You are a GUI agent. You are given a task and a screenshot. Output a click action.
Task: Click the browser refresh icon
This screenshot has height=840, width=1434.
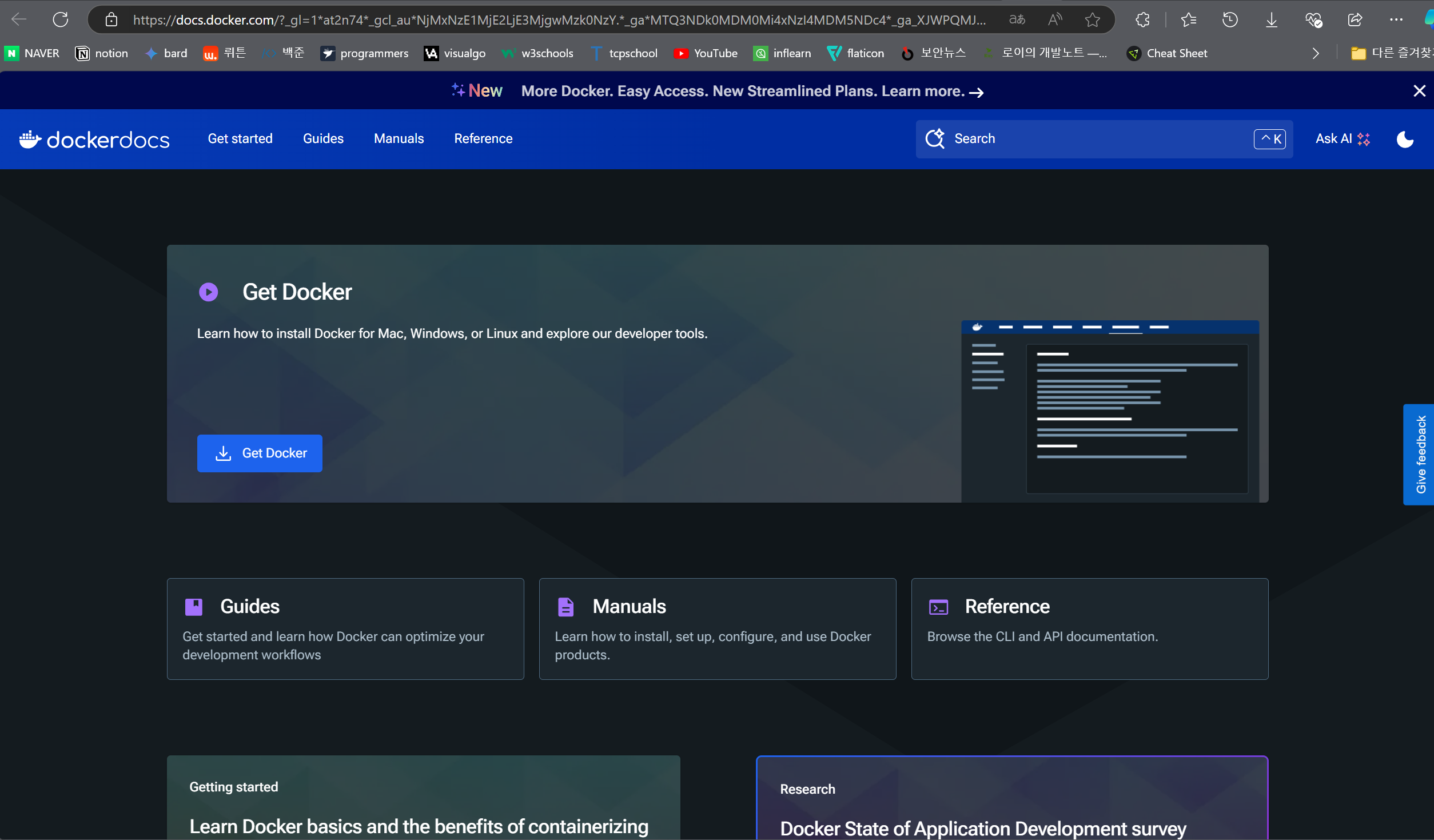(x=61, y=20)
